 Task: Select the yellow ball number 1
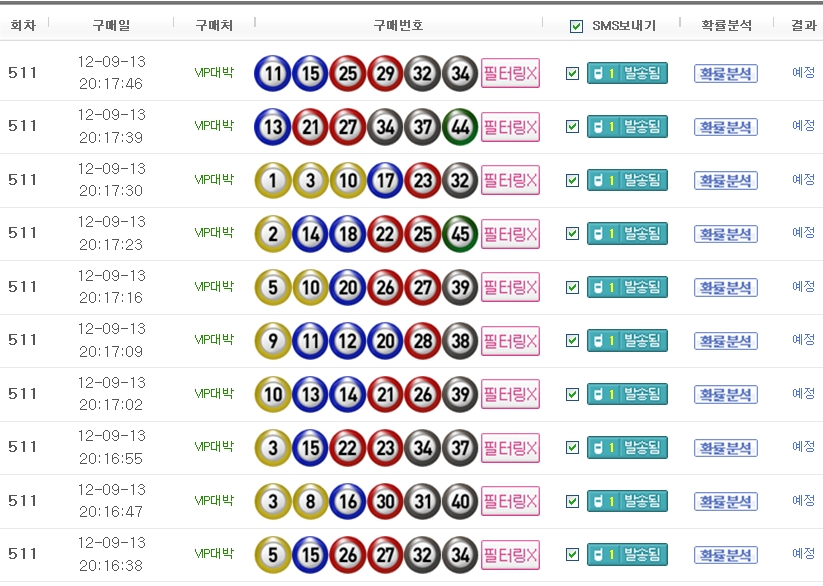(x=272, y=180)
